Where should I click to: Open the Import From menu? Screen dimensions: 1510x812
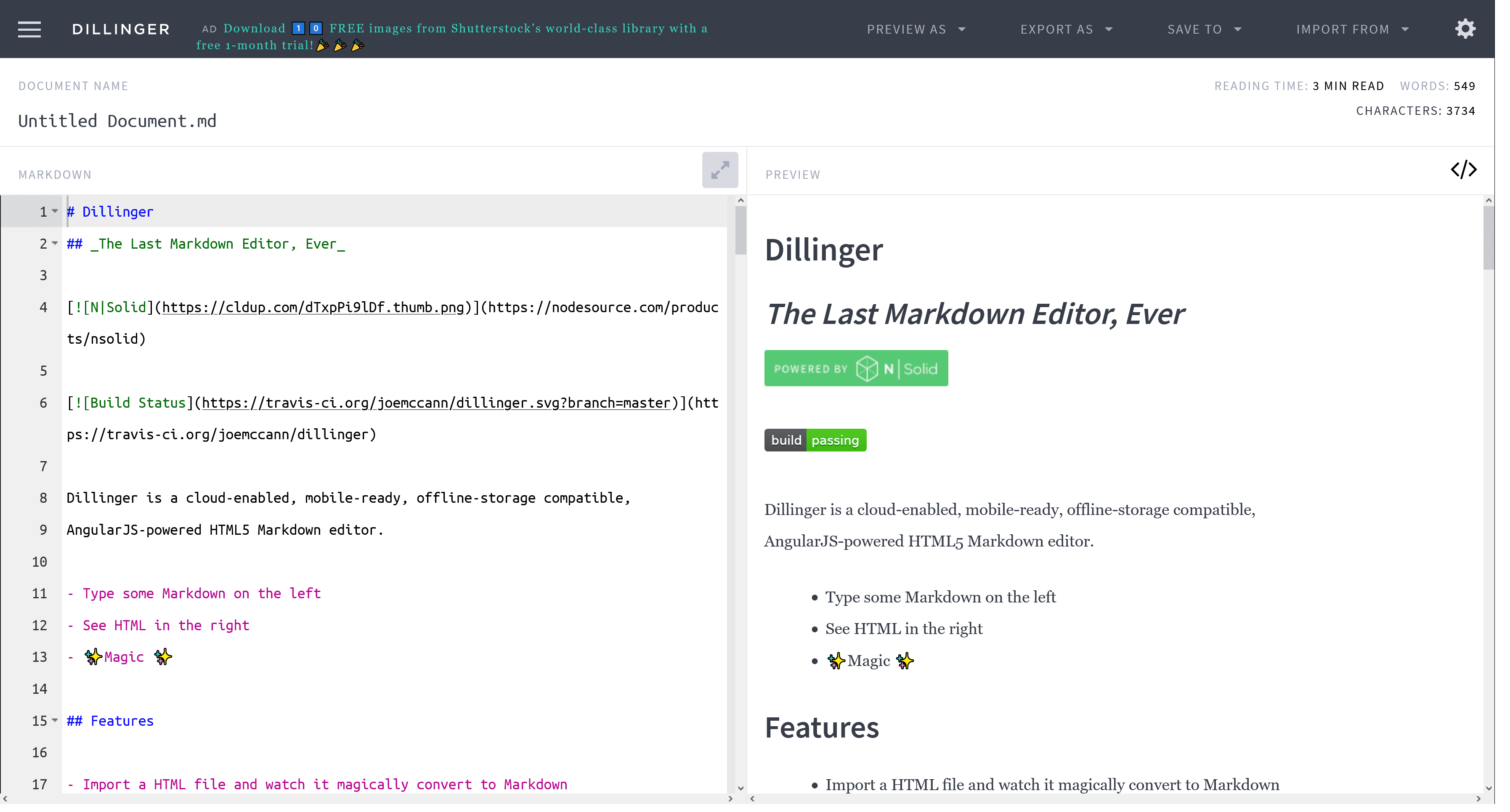point(1352,29)
